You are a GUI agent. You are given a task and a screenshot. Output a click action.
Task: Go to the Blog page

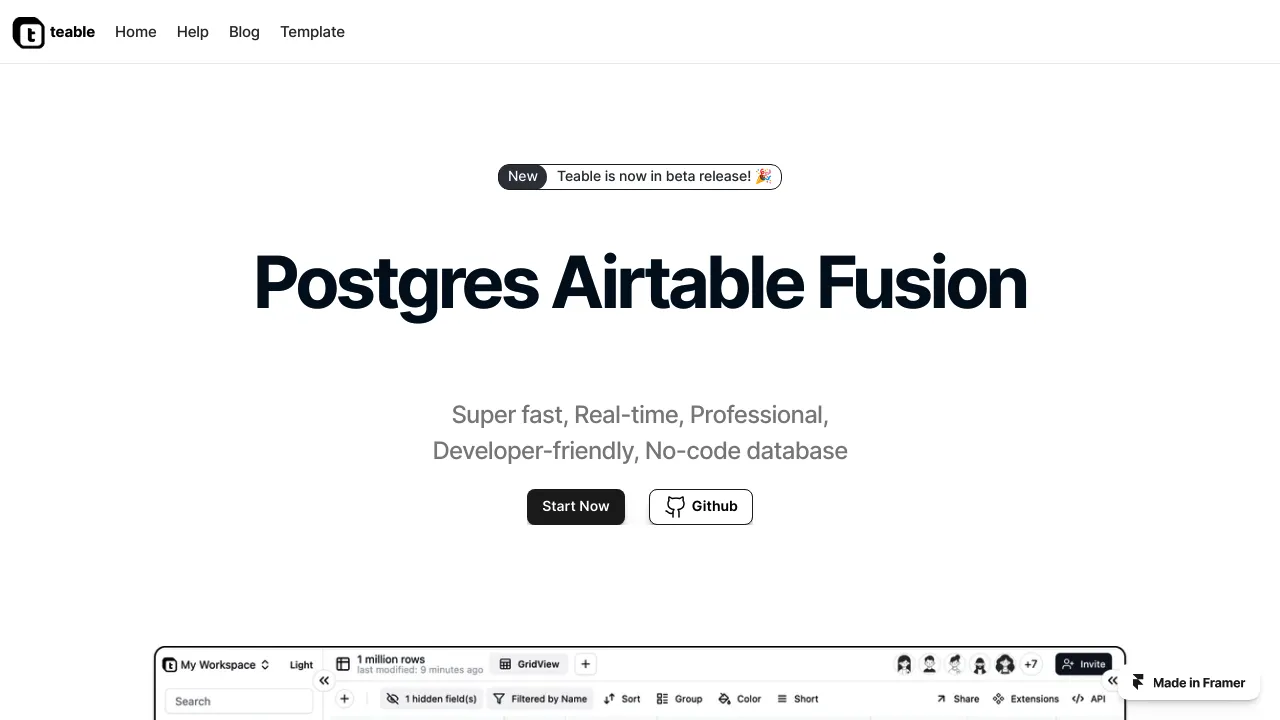[244, 32]
